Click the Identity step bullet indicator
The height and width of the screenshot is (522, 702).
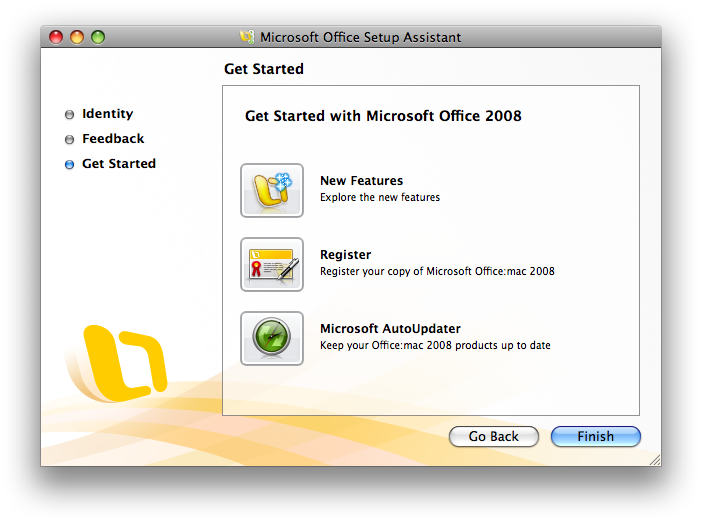point(69,115)
